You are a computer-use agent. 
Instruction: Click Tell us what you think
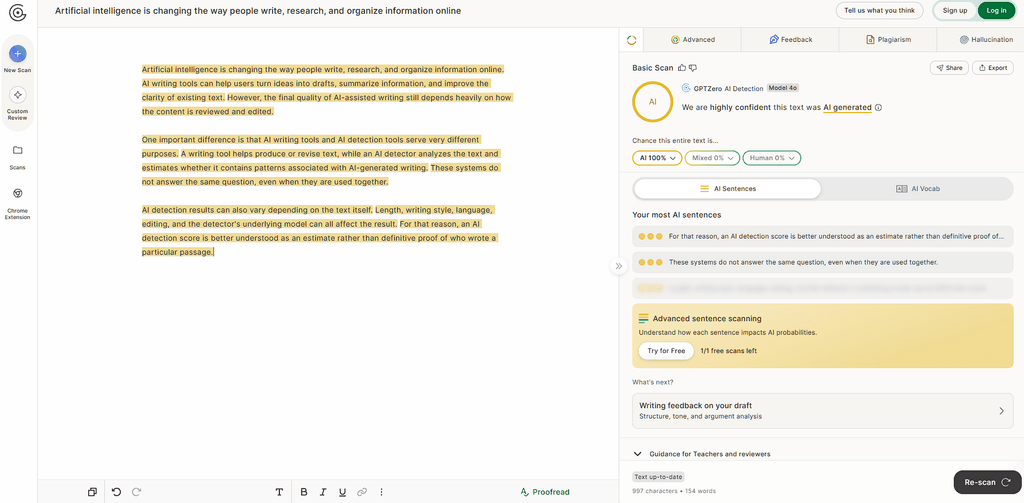click(x=880, y=10)
